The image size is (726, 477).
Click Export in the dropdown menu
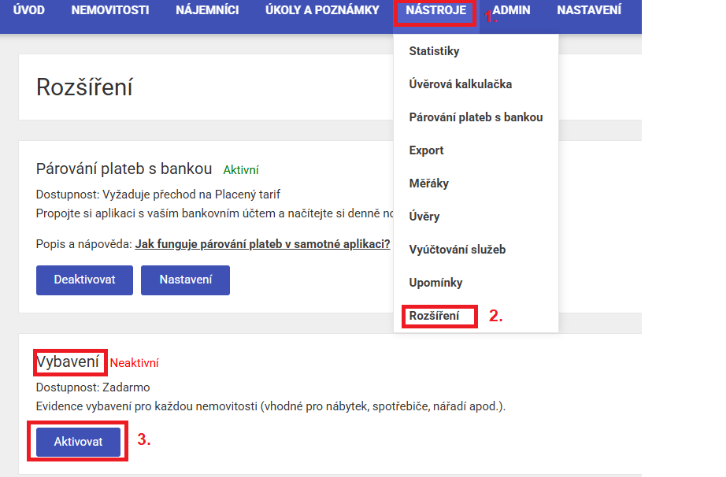coord(426,150)
